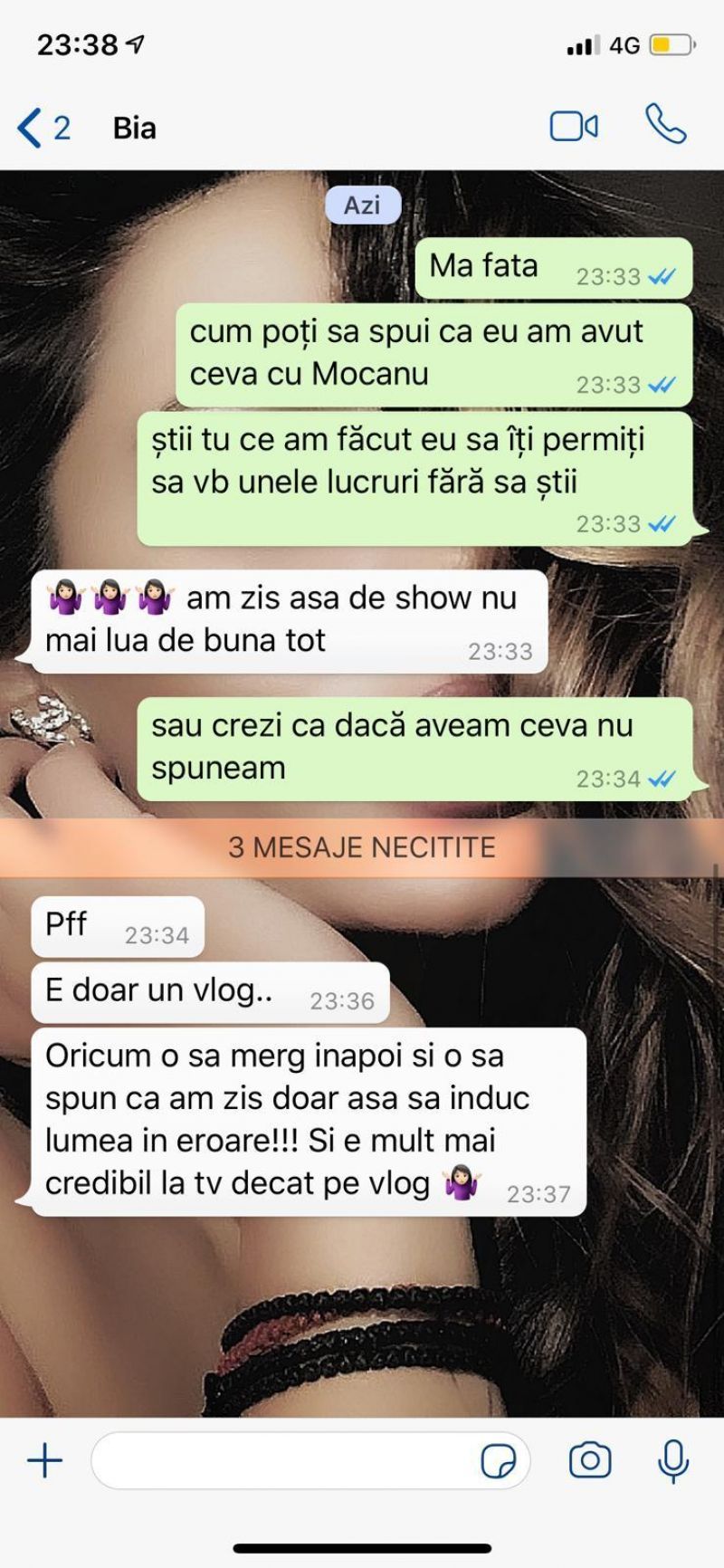This screenshot has width=724, height=1568.
Task: Select the 'Ma fata' message bubble
Action: point(553,269)
